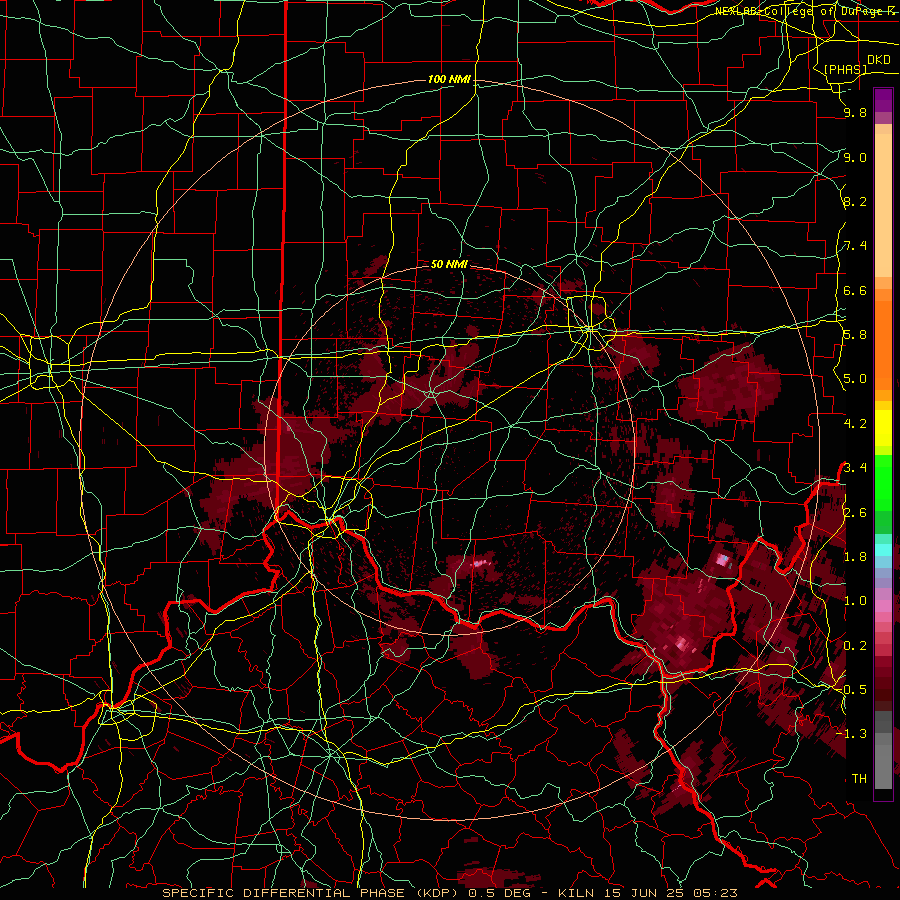Image resolution: width=900 pixels, height=900 pixels.
Task: Click the 6.6 scale label
Action: click(x=855, y=290)
